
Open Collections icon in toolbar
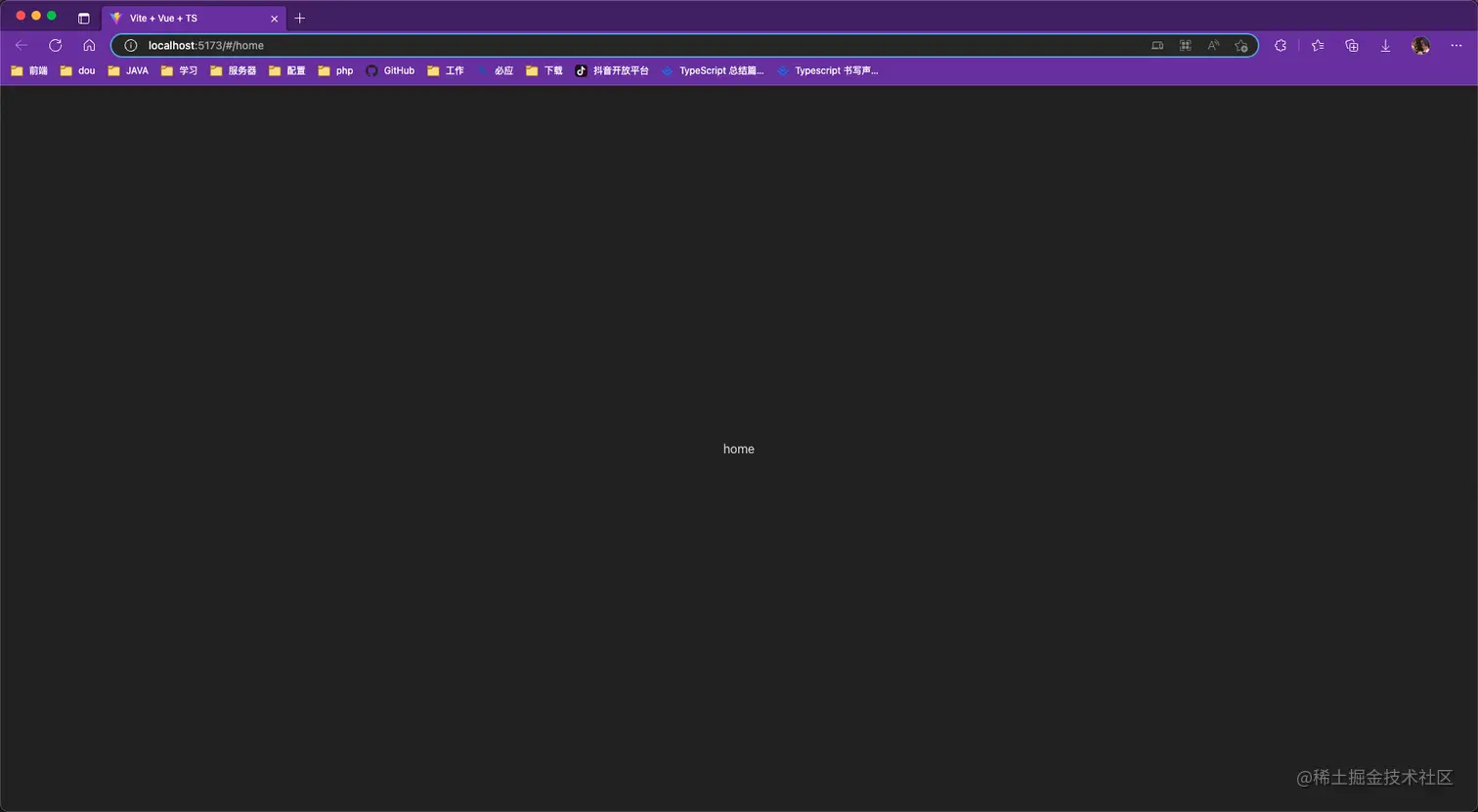tap(1352, 45)
